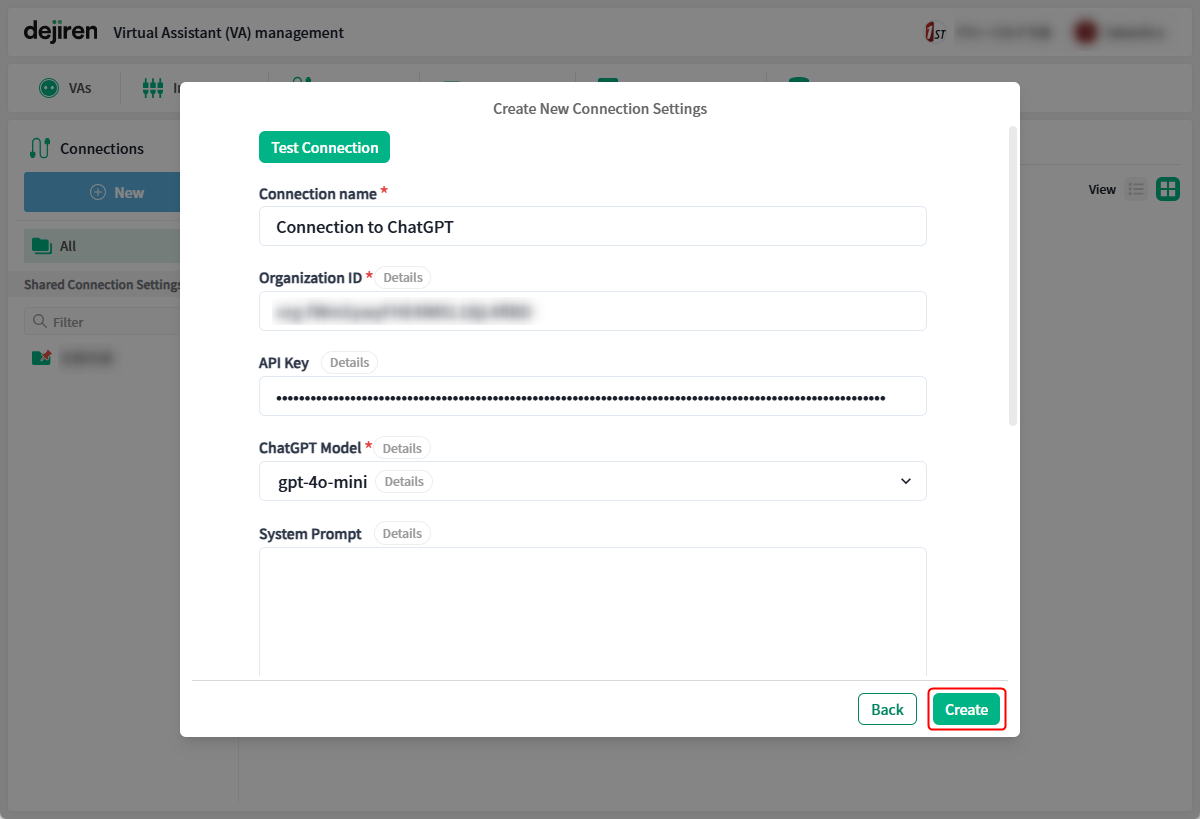The image size is (1200, 819).
Task: Open Details for API Key
Action: click(350, 362)
